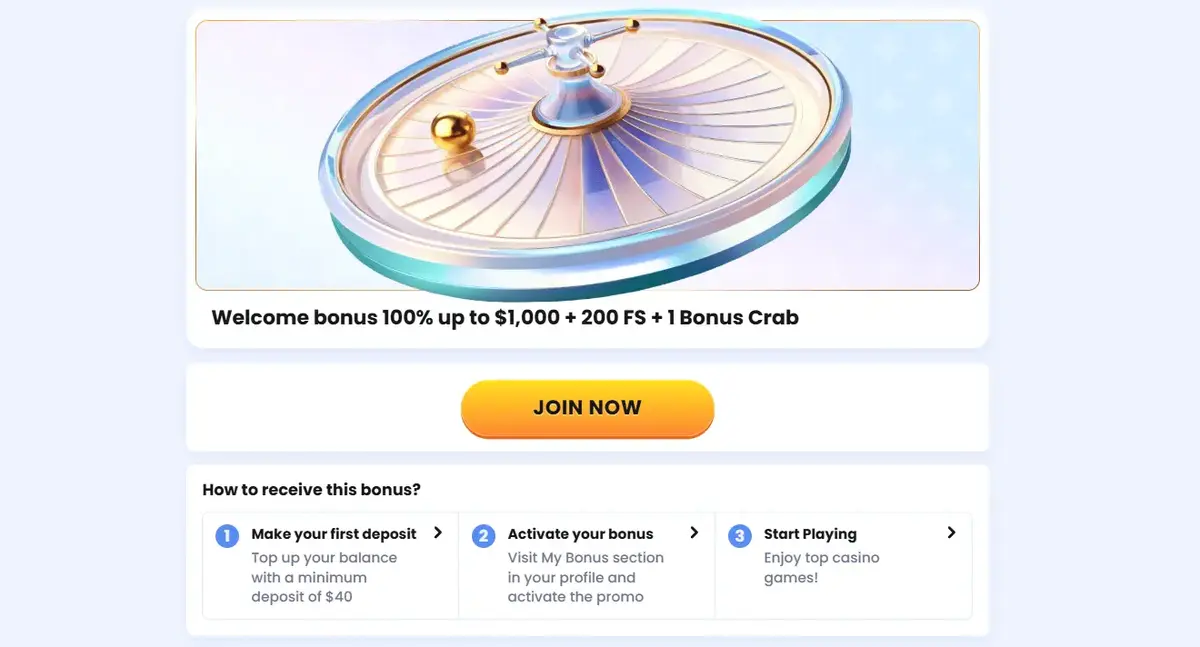This screenshot has height=647, width=1200.
Task: Click the step 1 number badge
Action: click(227, 535)
